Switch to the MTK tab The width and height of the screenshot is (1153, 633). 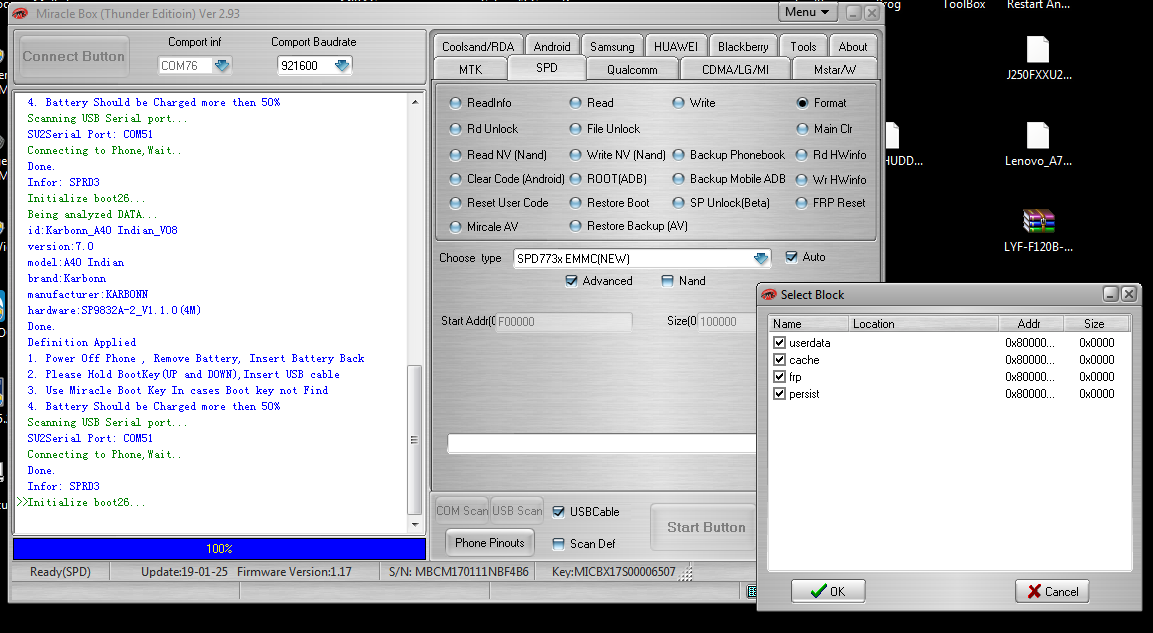click(x=471, y=69)
